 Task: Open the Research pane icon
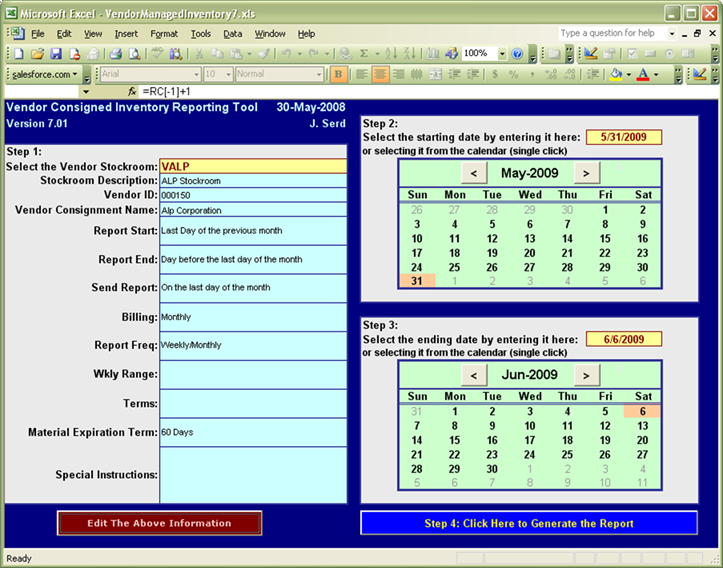point(176,54)
